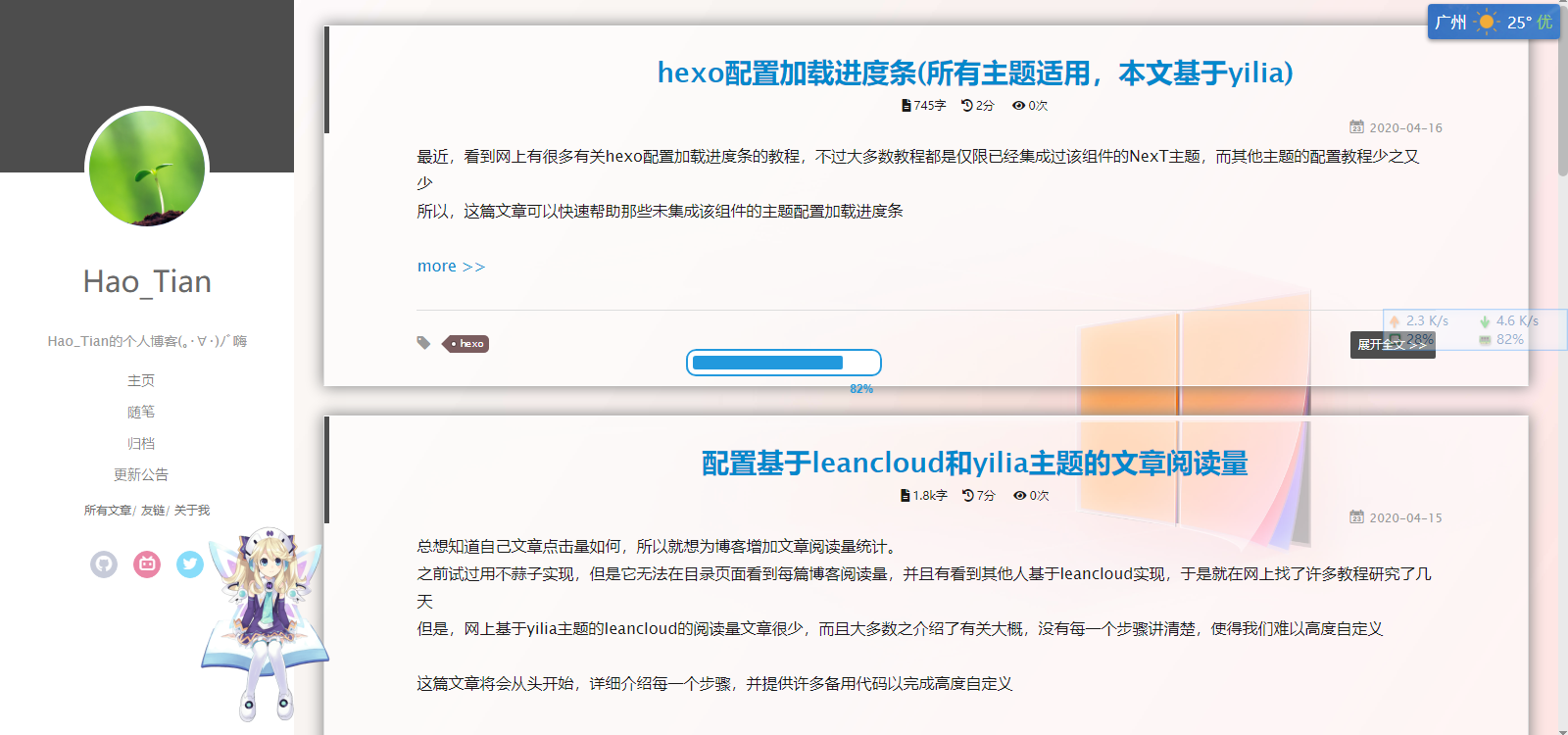Open the Bilibili social icon
The height and width of the screenshot is (735, 1568).
tap(147, 564)
